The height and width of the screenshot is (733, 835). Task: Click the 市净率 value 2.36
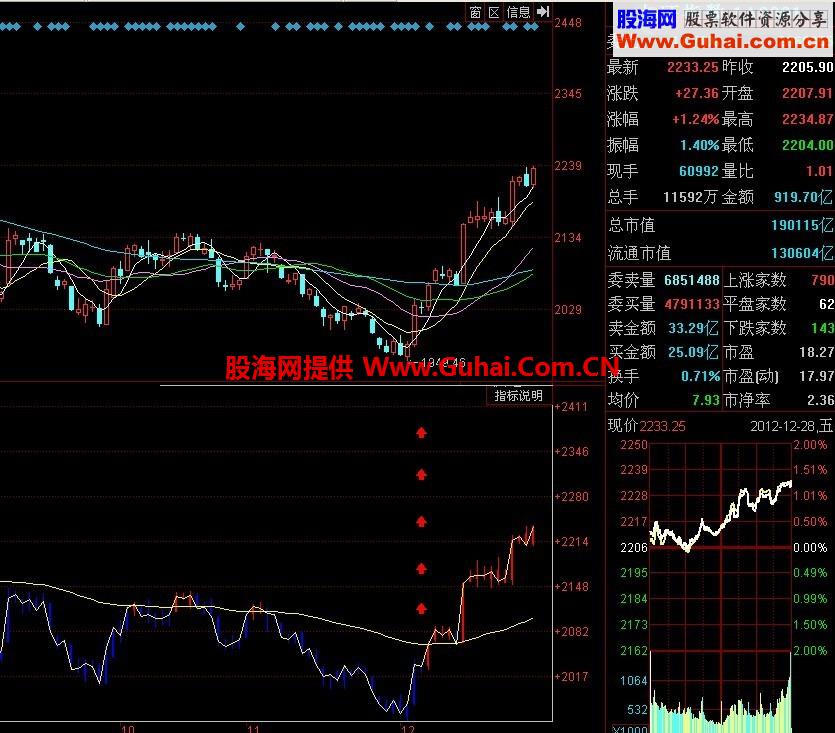coord(821,400)
